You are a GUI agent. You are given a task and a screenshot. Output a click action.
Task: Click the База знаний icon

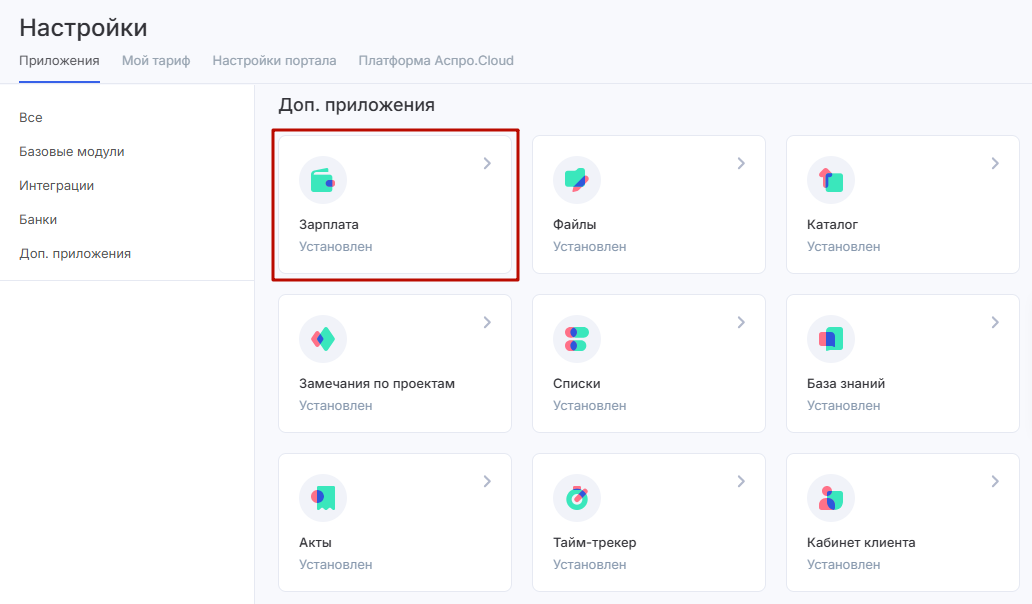tap(830, 339)
